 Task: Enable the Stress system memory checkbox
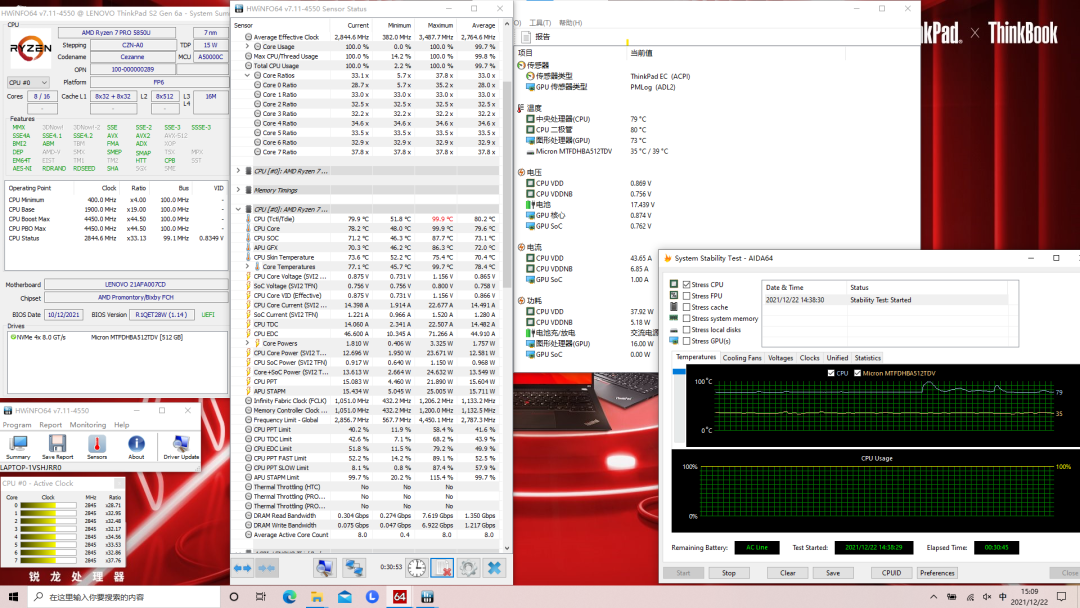[687, 319]
